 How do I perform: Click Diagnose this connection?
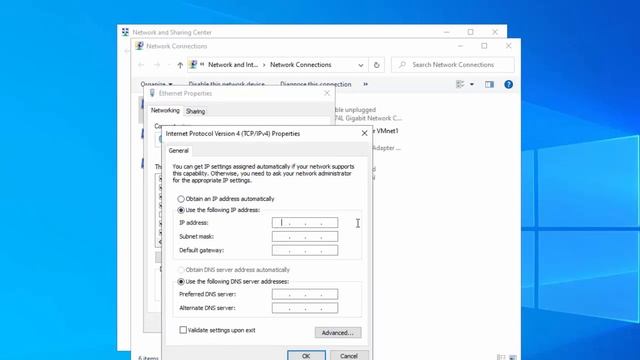tap(316, 84)
